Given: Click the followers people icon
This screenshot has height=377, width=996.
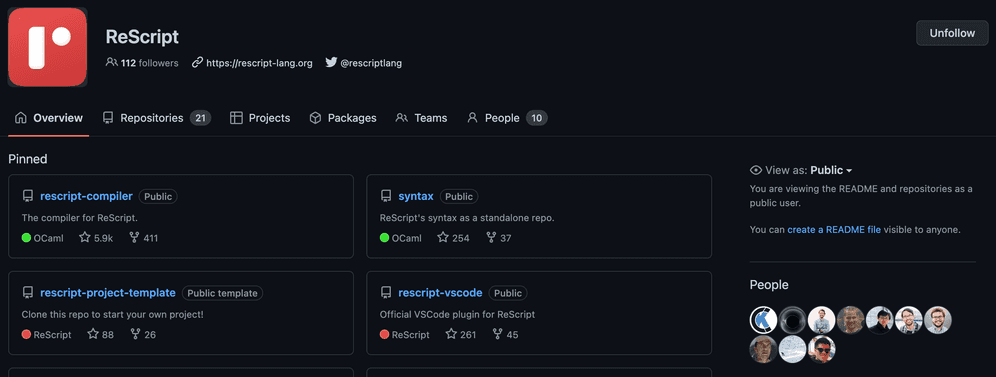Looking at the screenshot, I should 112,62.
